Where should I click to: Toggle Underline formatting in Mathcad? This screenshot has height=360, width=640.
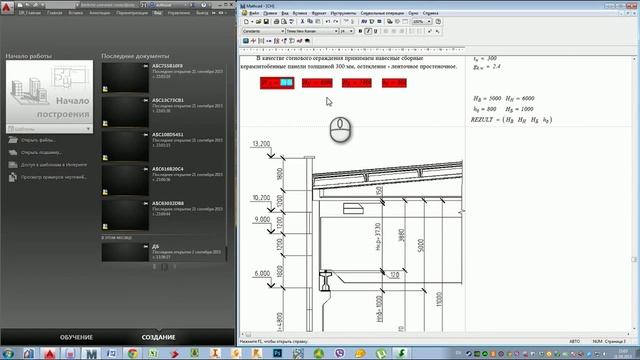376,31
